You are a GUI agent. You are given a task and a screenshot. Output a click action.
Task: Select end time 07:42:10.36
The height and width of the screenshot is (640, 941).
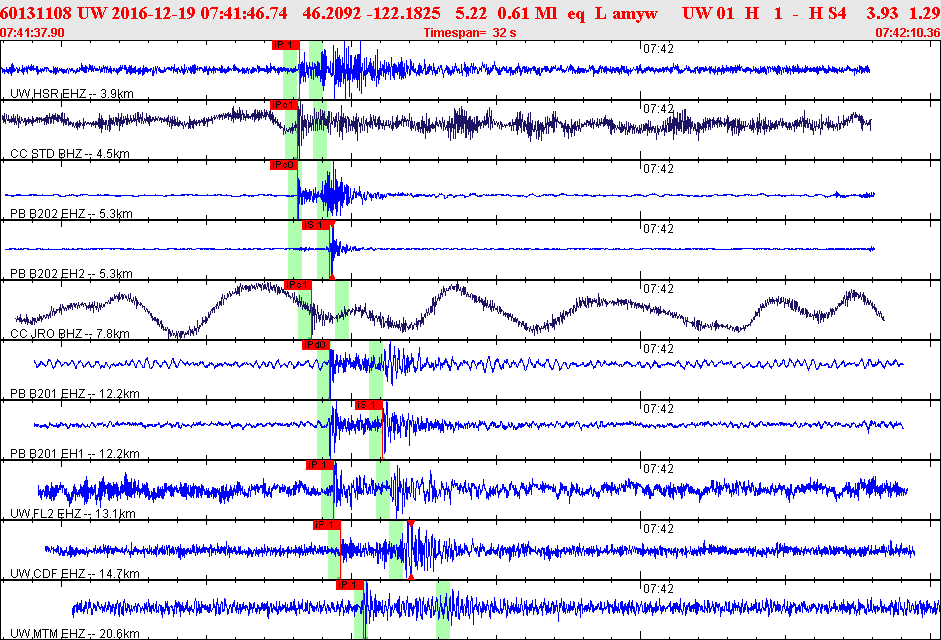coord(908,32)
